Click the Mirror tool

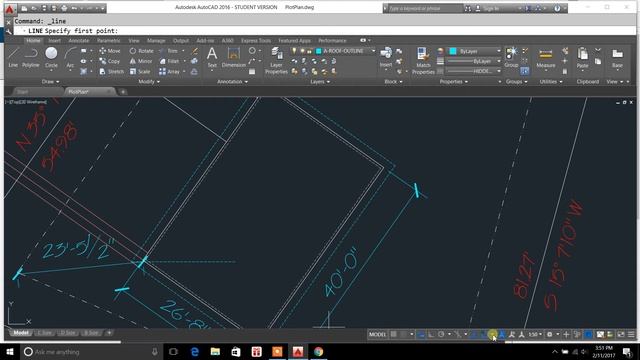[141, 61]
